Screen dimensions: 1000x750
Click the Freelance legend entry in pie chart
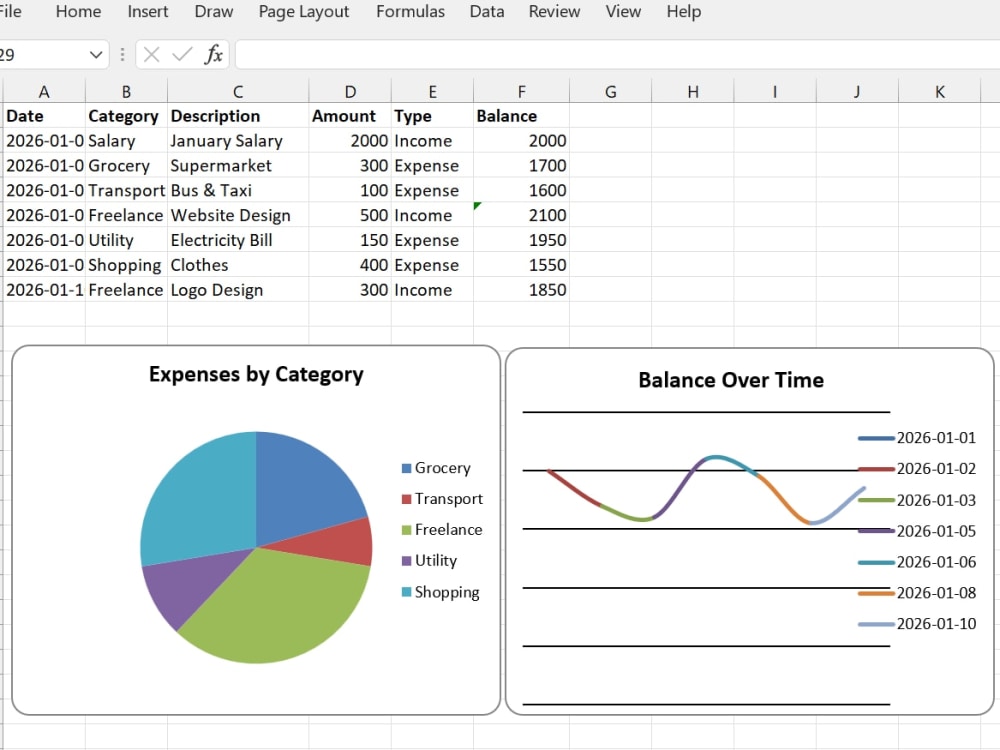pyautogui.click(x=441, y=529)
